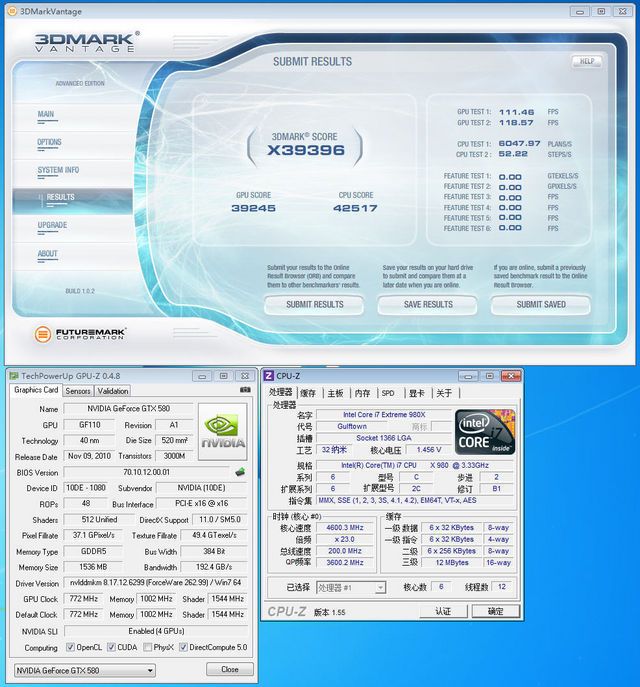Image resolution: width=640 pixels, height=687 pixels.
Task: Open MAIN in 3DMark sidebar
Action: pos(46,114)
